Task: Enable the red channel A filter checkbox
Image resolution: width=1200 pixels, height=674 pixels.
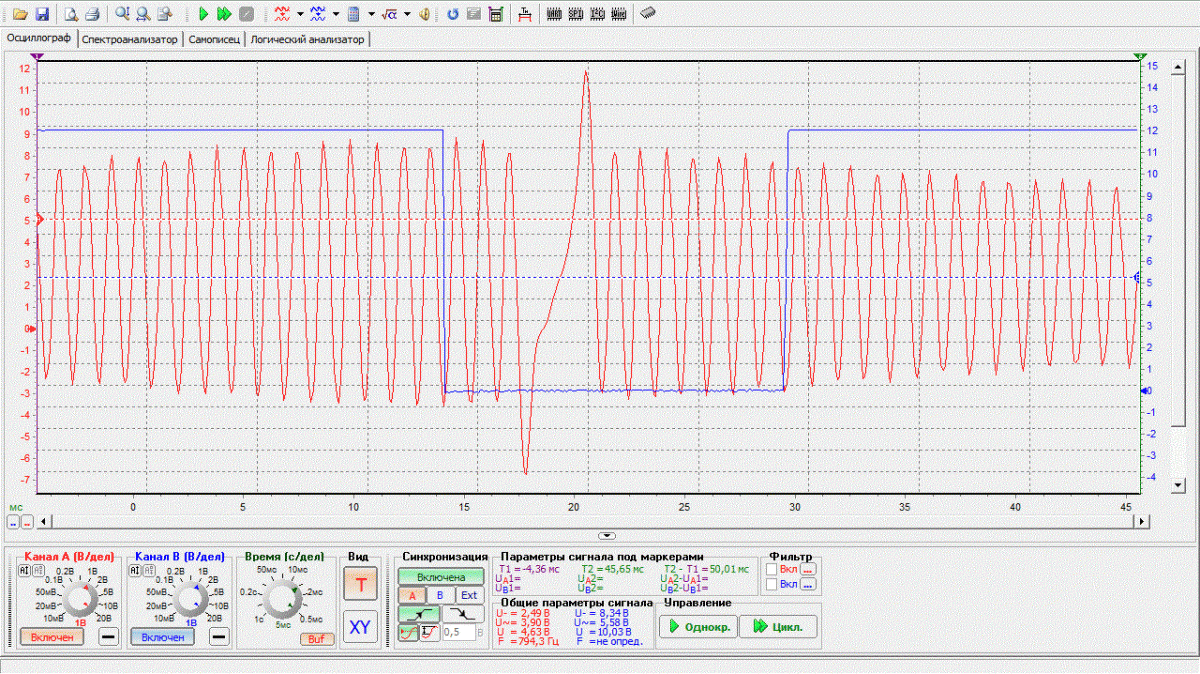Action: [x=770, y=569]
